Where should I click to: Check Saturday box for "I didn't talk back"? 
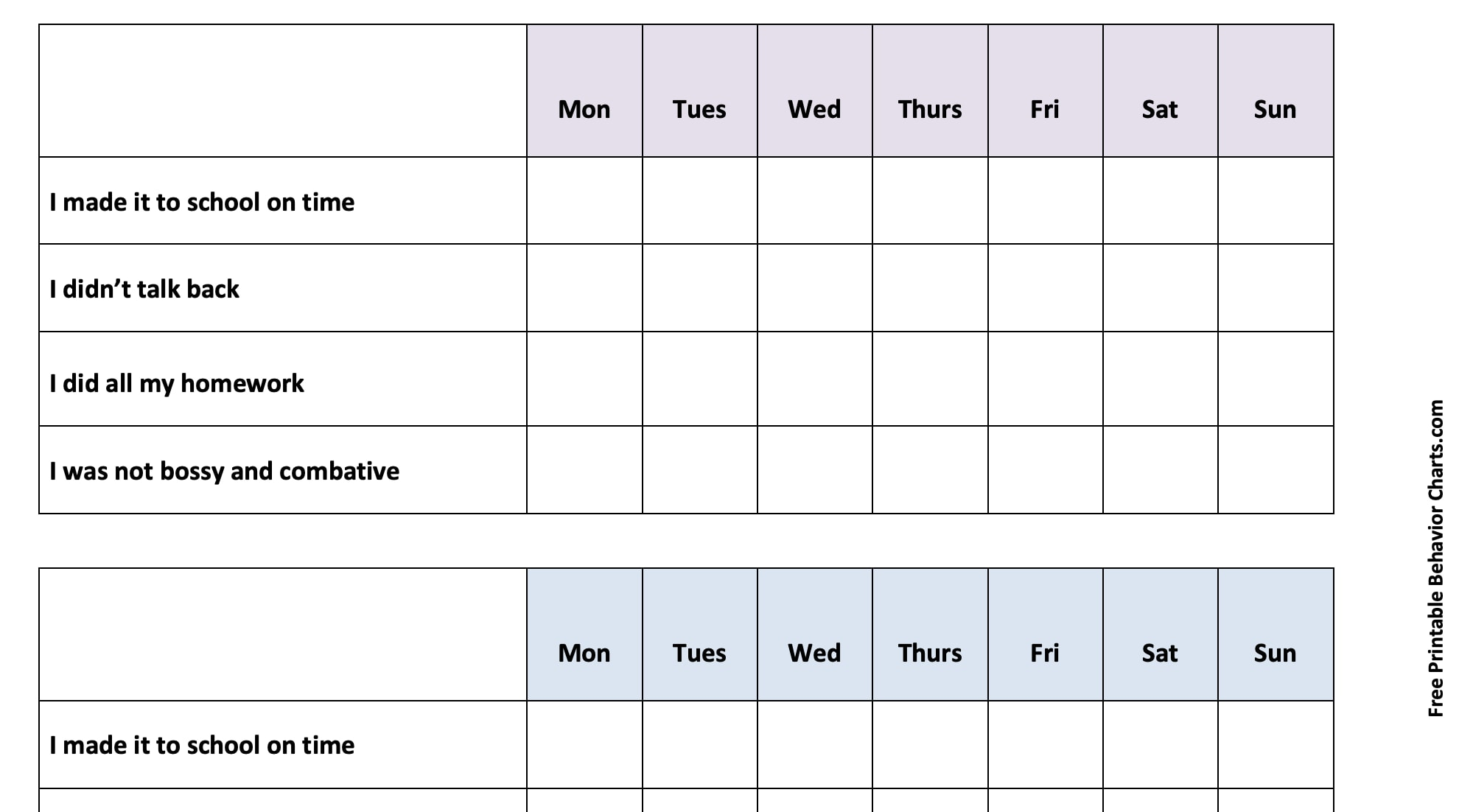1160,288
